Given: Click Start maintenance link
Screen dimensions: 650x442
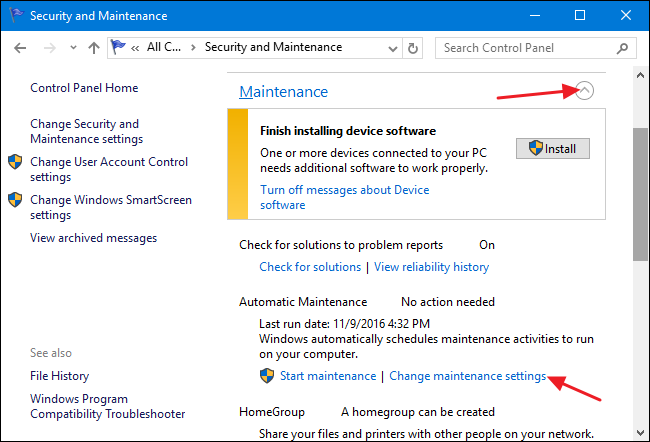Looking at the screenshot, I should tap(328, 376).
